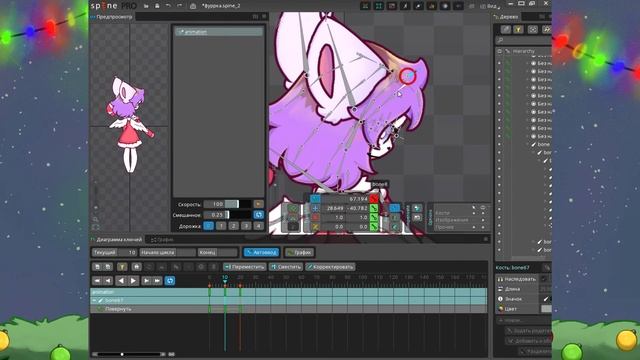
Task: Click the green shear key button
Action: point(374,227)
